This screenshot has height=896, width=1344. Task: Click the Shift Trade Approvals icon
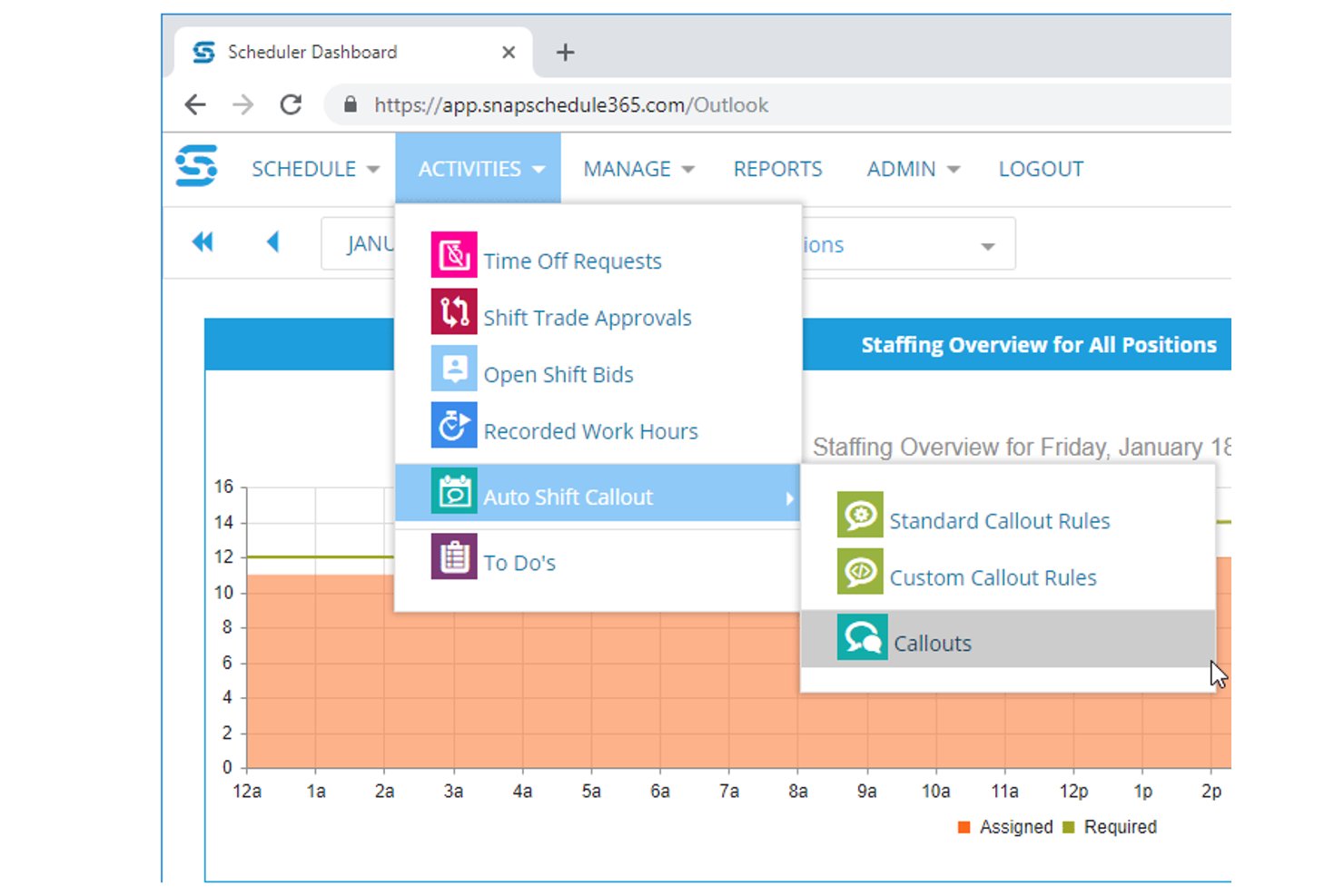[453, 311]
